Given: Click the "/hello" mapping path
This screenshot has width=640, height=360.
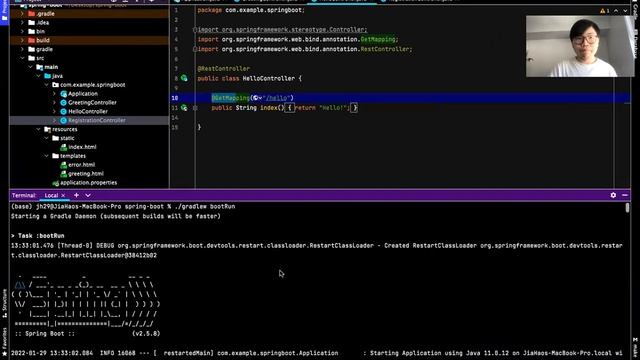Looking at the screenshot, I should pos(277,98).
